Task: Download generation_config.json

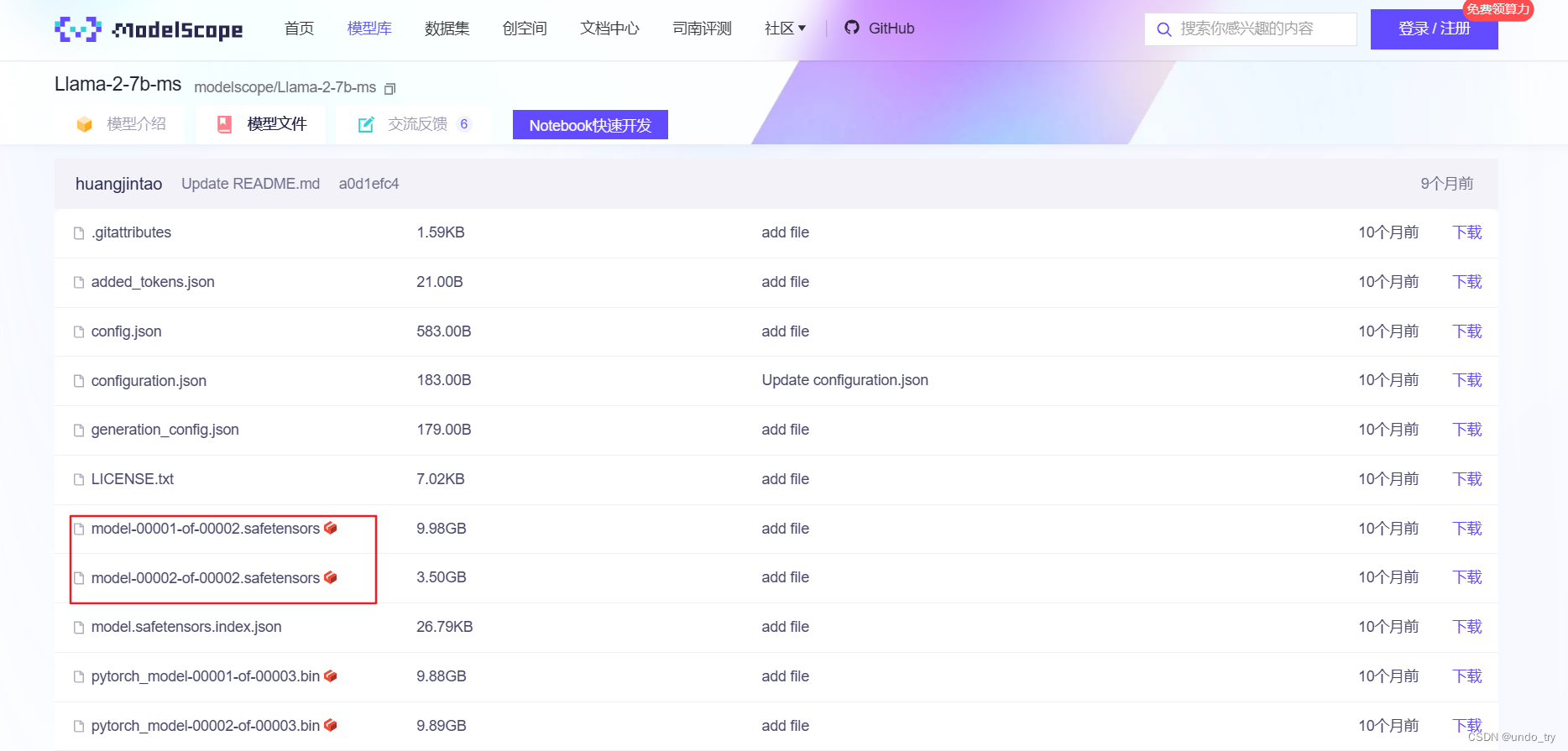Action: coord(1467,430)
